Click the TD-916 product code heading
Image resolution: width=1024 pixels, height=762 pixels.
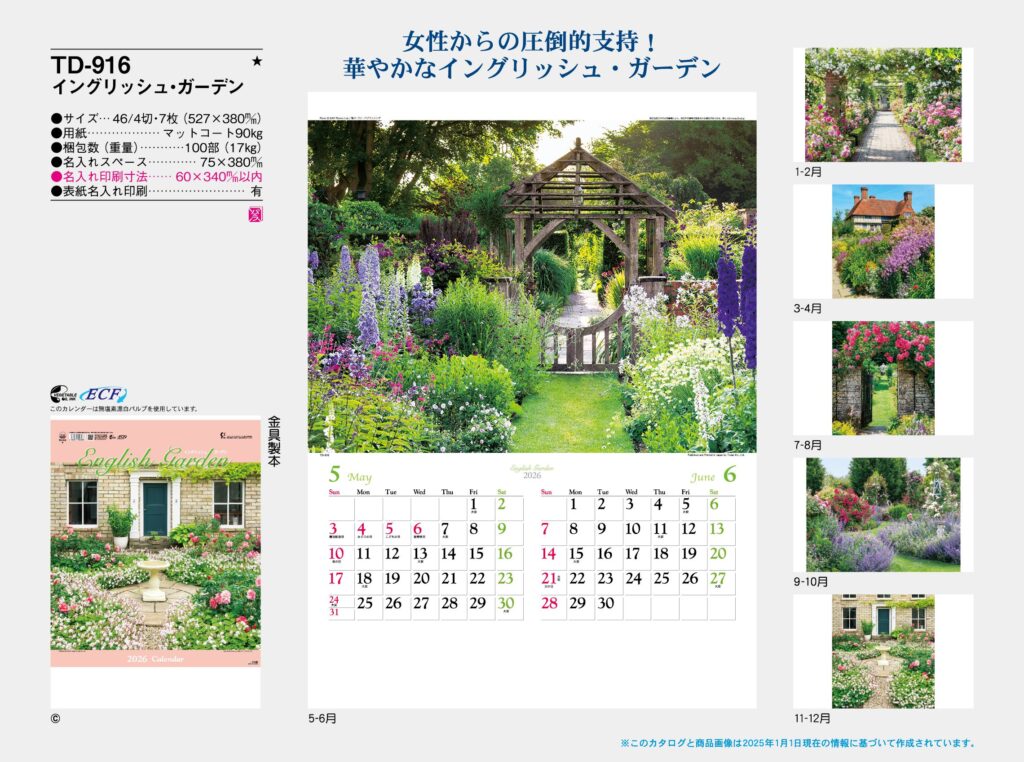pyautogui.click(x=91, y=66)
